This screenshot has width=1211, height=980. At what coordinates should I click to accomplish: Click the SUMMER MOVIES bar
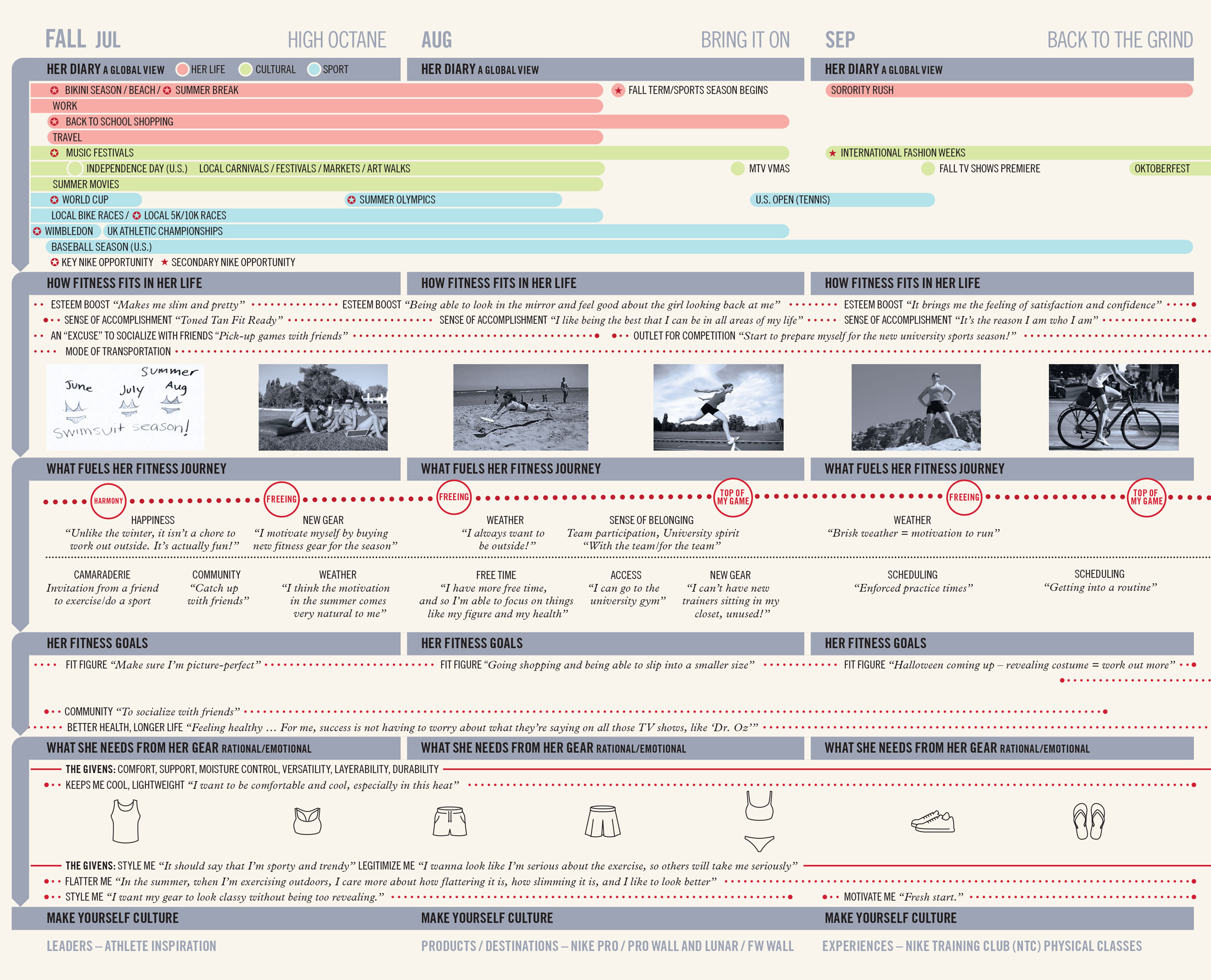316,184
